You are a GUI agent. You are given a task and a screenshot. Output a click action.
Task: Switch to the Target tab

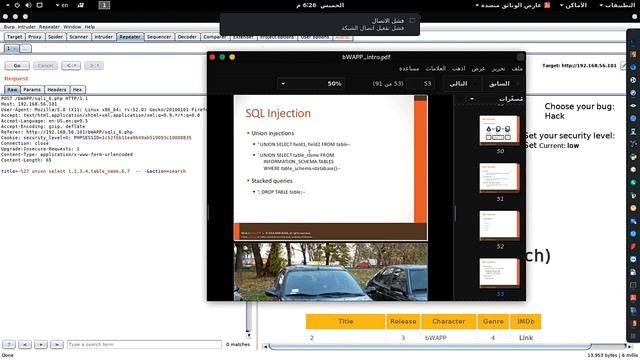tap(14, 37)
